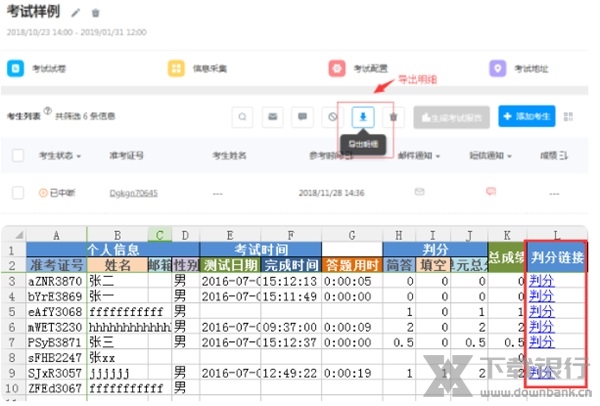Click the 姓名 header cell in spreadsheet

(x=117, y=265)
